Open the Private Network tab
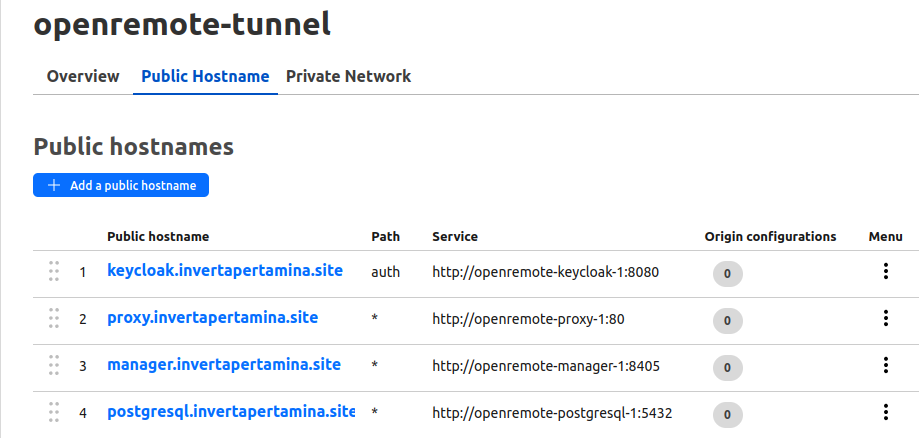This screenshot has height=438, width=919. [x=348, y=76]
